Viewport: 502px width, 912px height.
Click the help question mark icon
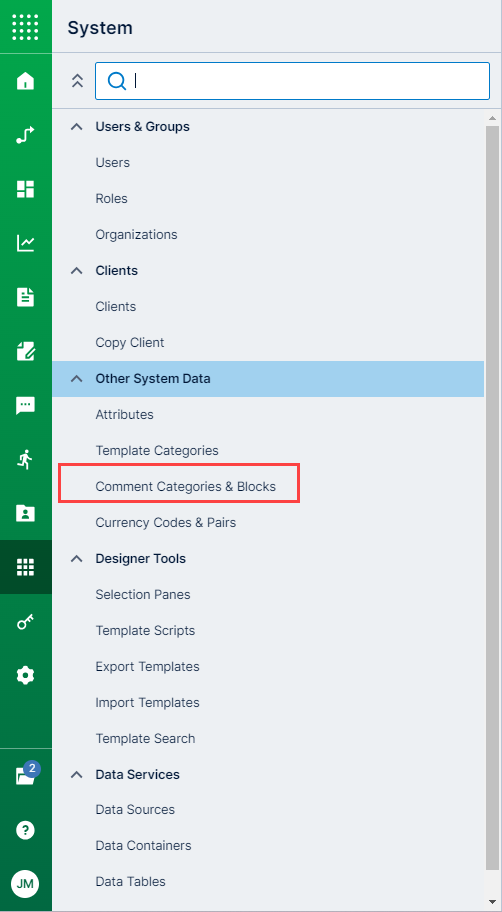point(26,830)
